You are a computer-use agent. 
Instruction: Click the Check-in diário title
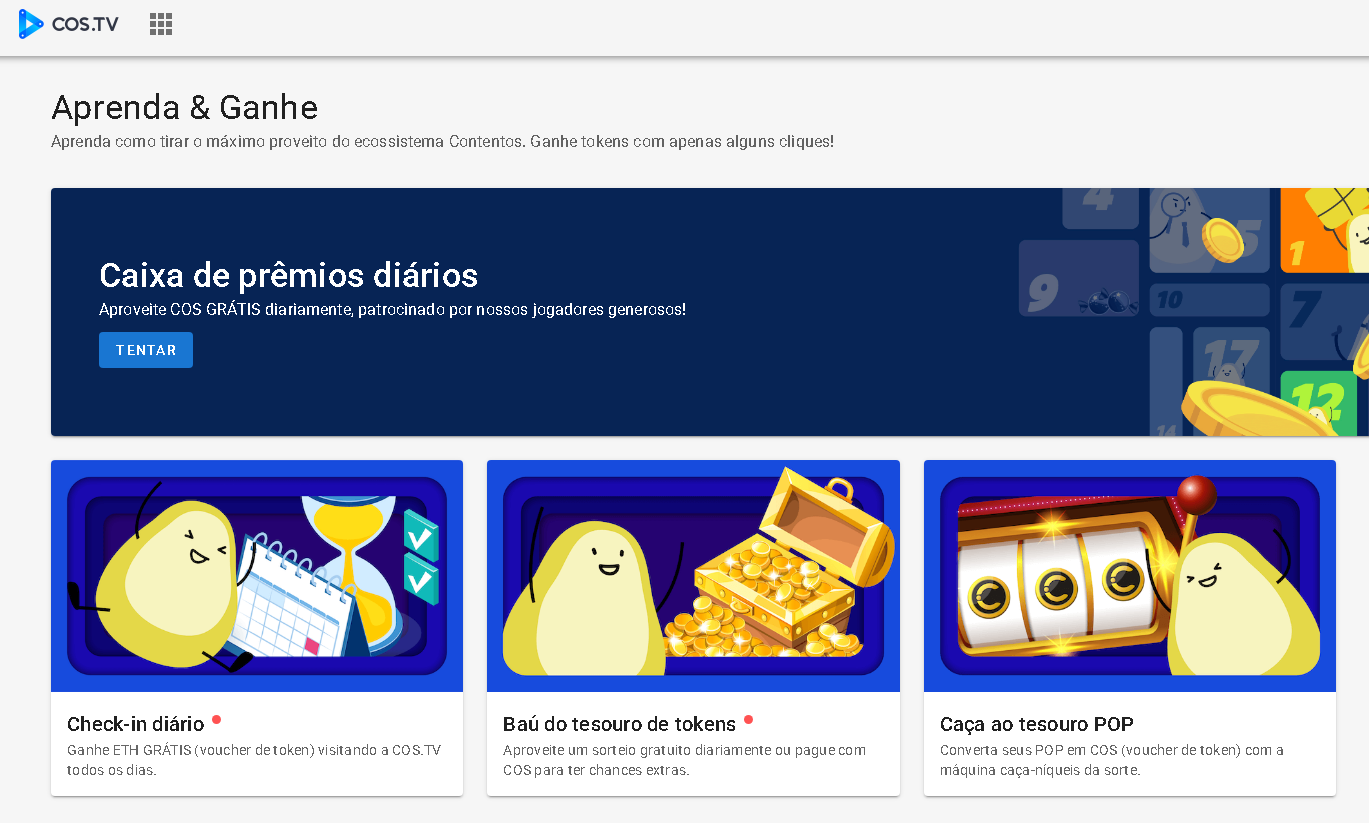[x=136, y=724]
